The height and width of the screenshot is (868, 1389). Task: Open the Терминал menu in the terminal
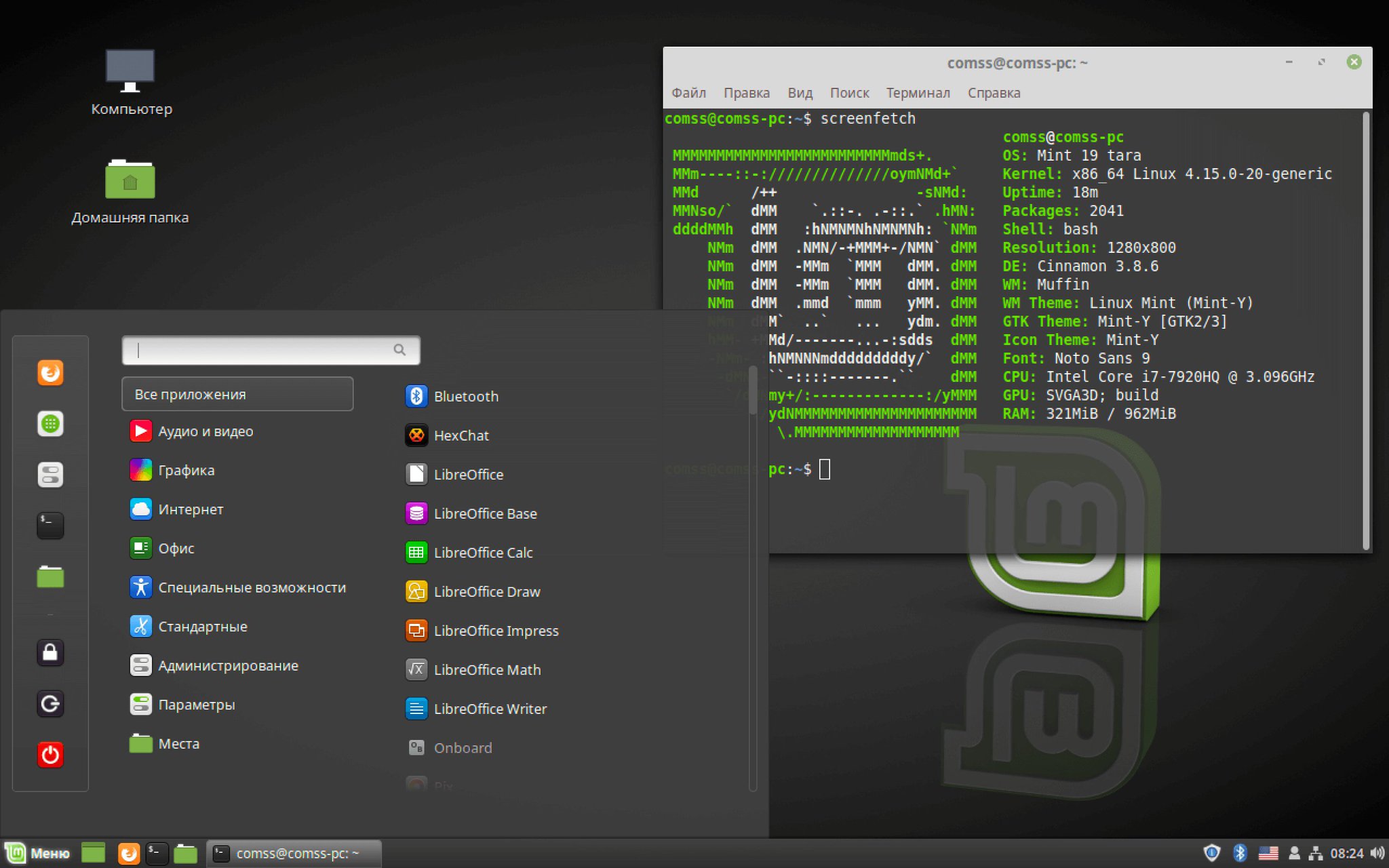click(918, 93)
